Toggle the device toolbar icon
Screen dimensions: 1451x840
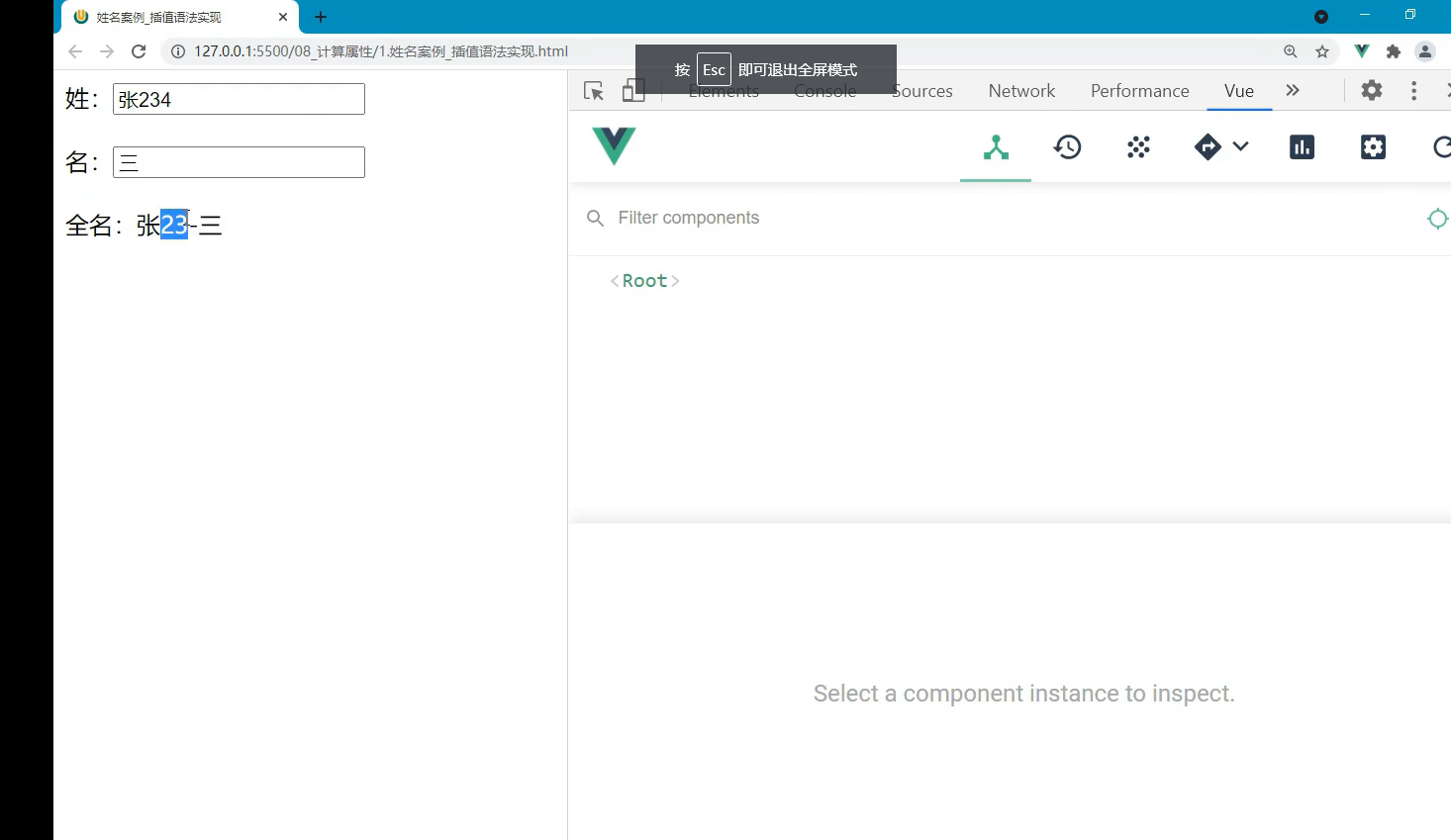coord(633,91)
